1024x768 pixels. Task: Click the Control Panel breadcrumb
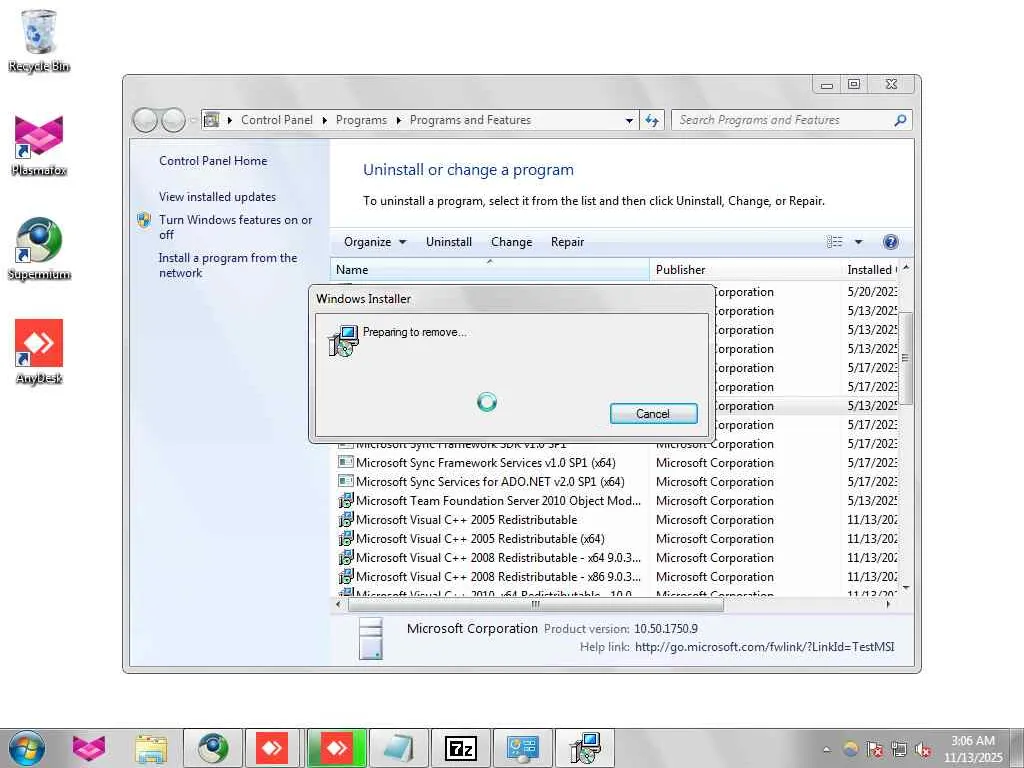click(277, 120)
